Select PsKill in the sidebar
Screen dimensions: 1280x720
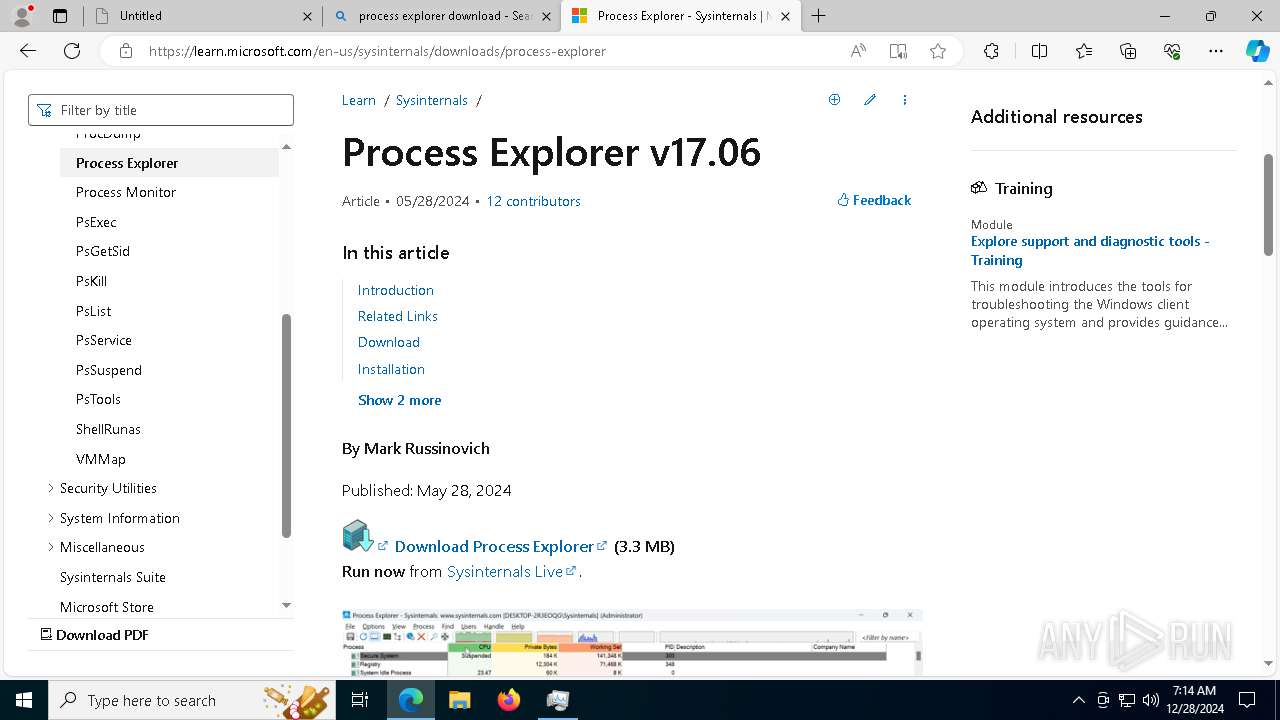point(91,281)
